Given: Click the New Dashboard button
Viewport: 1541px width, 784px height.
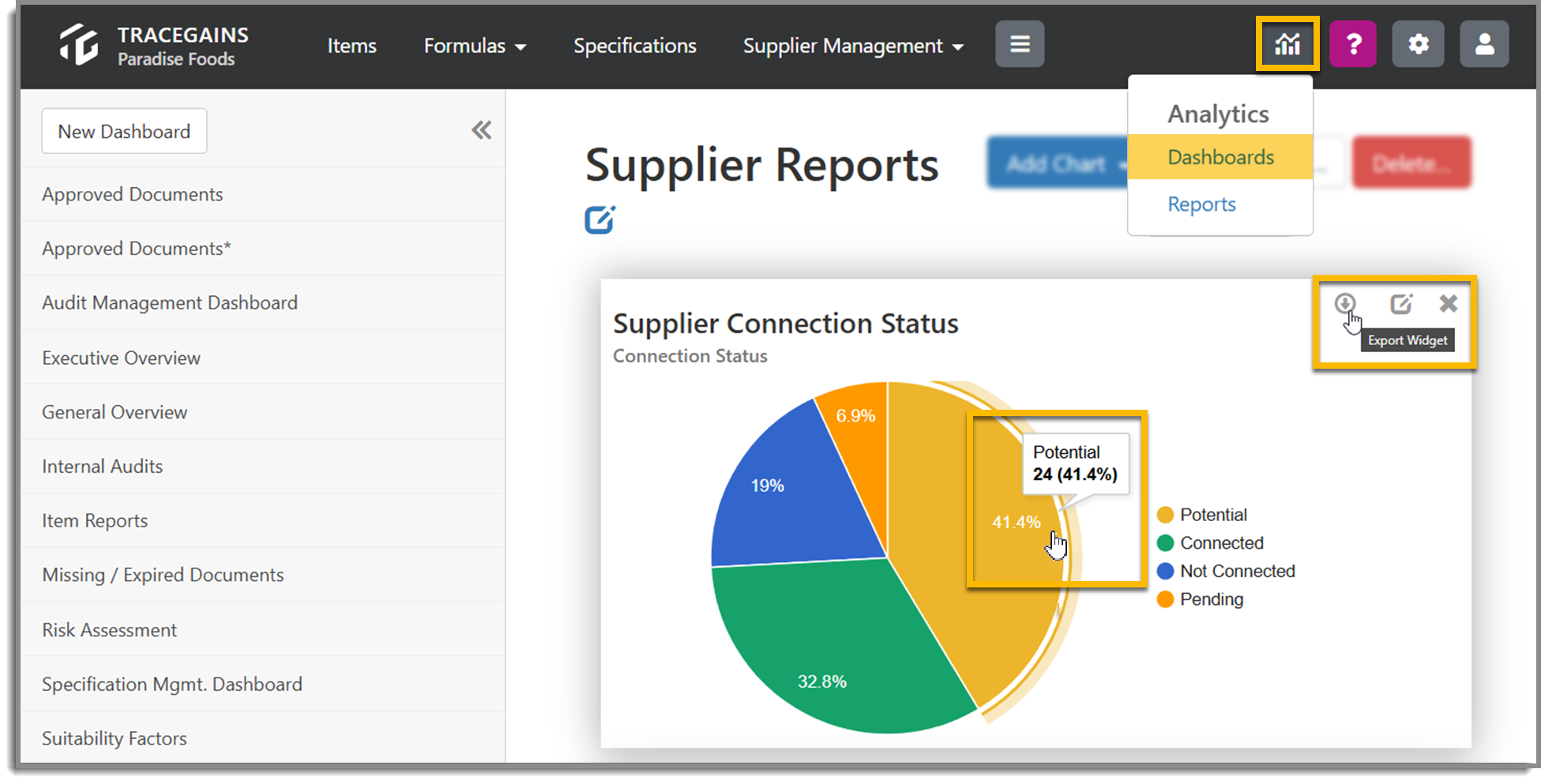Looking at the screenshot, I should click(124, 131).
